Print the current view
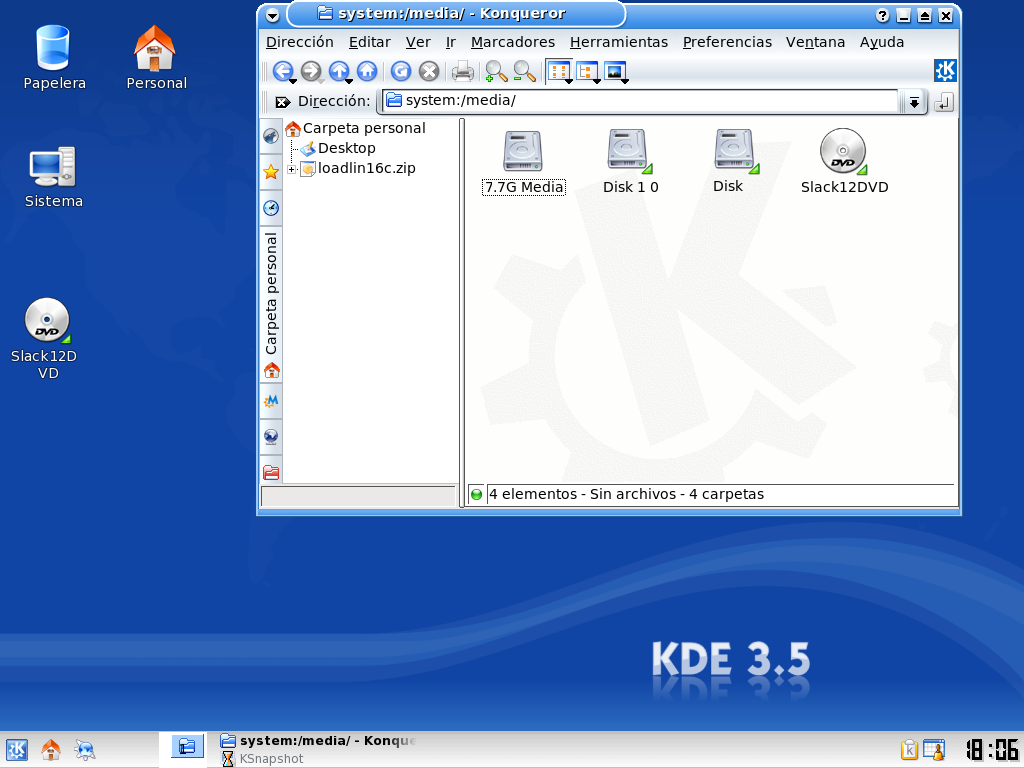The height and width of the screenshot is (768, 1024). (x=462, y=71)
